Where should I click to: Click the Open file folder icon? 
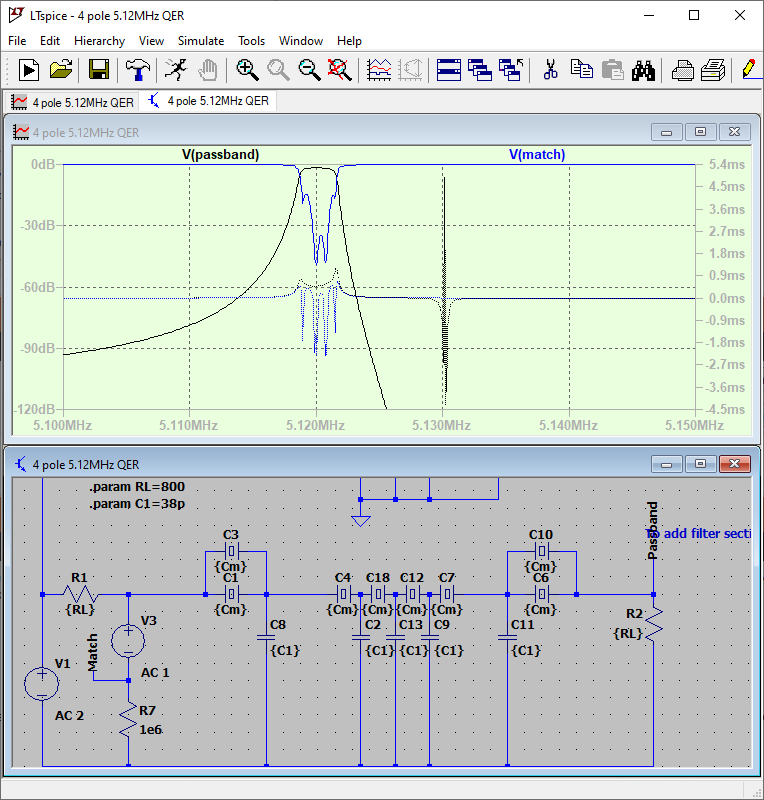pyautogui.click(x=61, y=69)
